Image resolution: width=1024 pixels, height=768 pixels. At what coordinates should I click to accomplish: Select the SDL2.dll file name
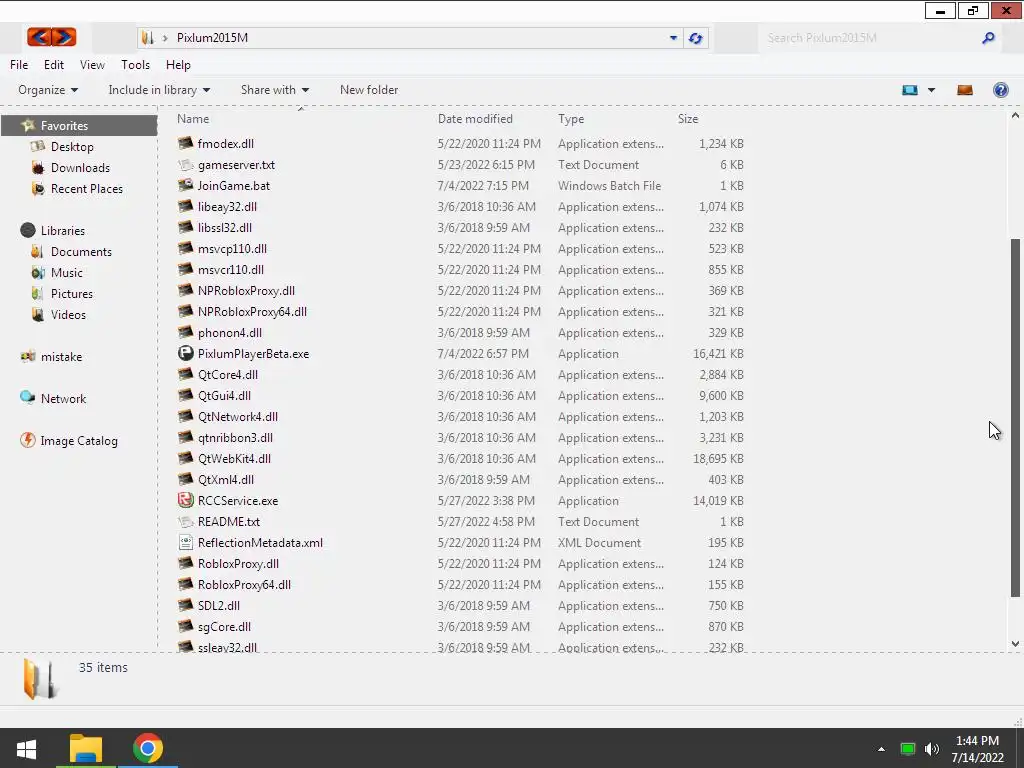(x=219, y=605)
